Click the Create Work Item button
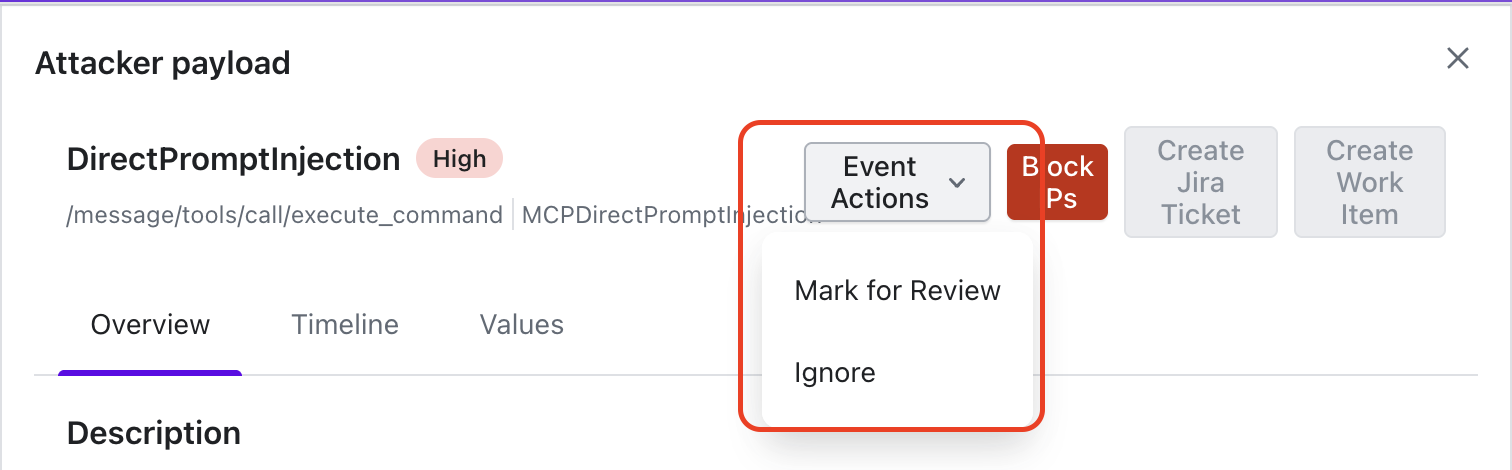 click(1369, 182)
